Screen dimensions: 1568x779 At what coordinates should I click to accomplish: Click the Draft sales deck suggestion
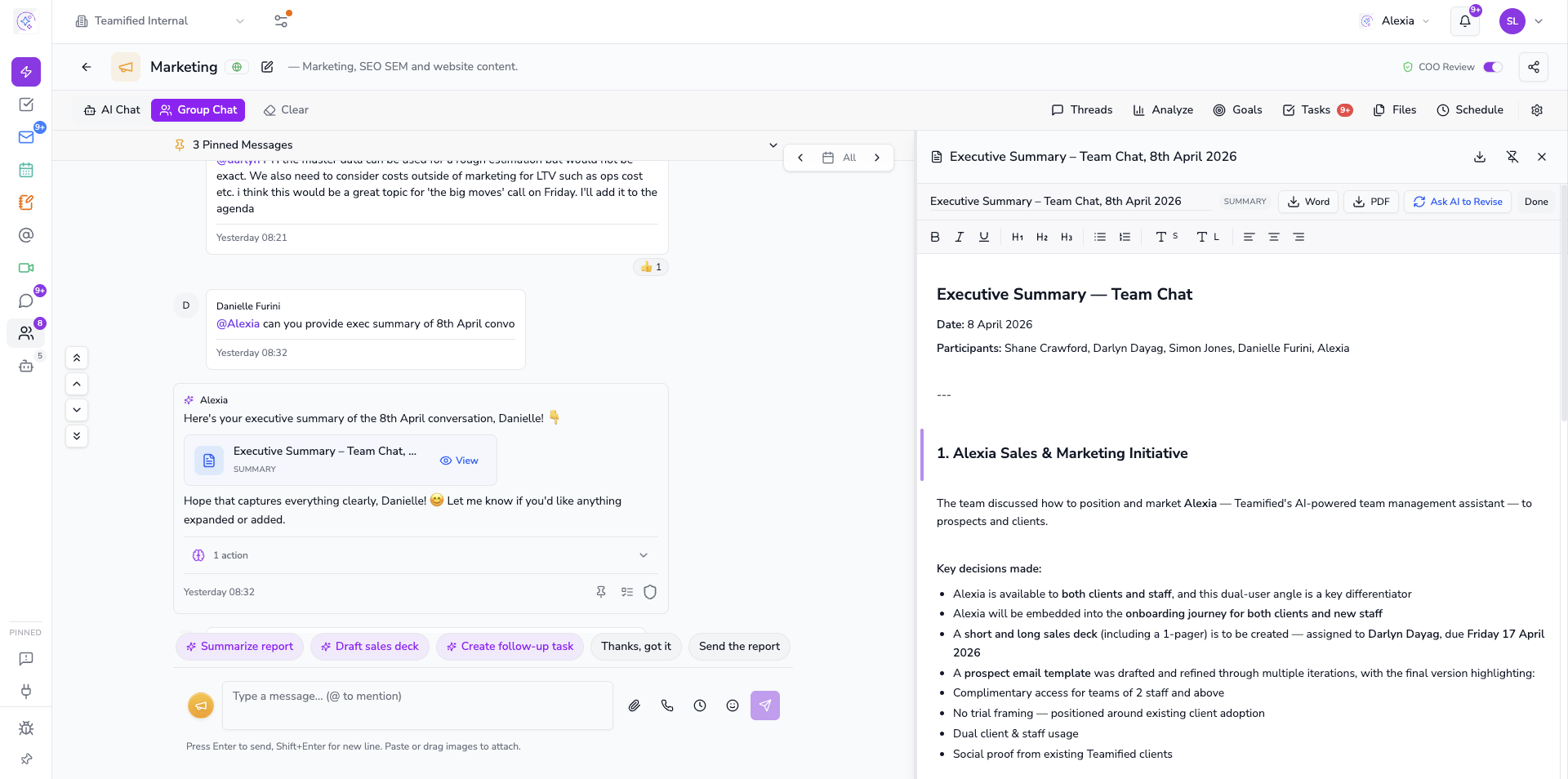[x=370, y=647]
